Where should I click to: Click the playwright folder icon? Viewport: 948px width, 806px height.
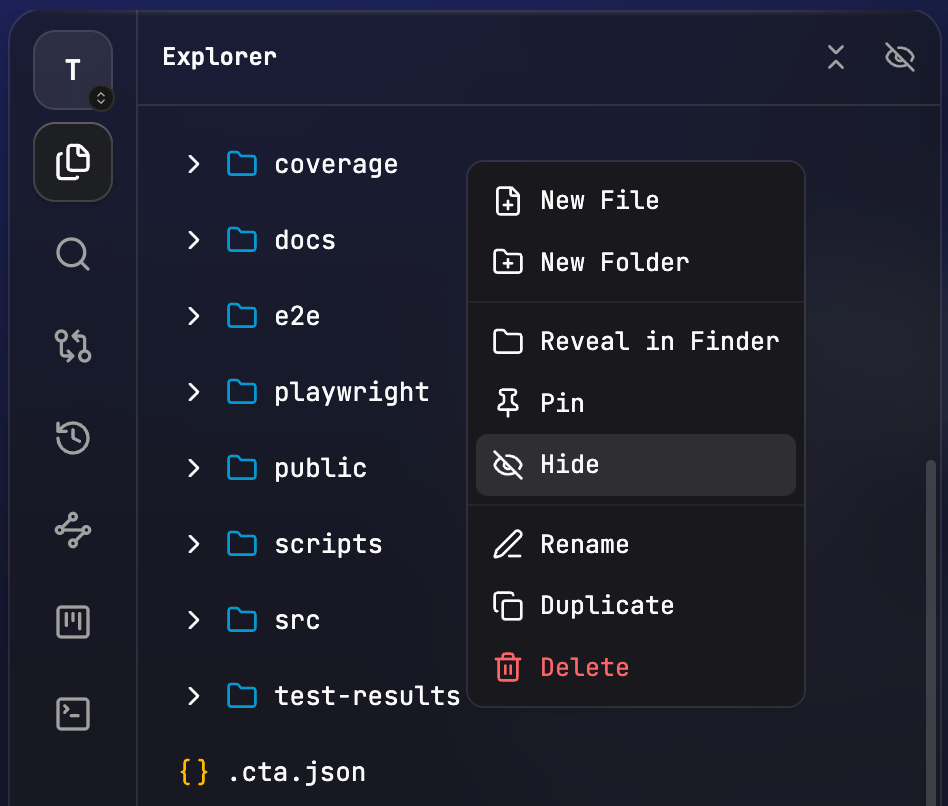[x=242, y=392]
